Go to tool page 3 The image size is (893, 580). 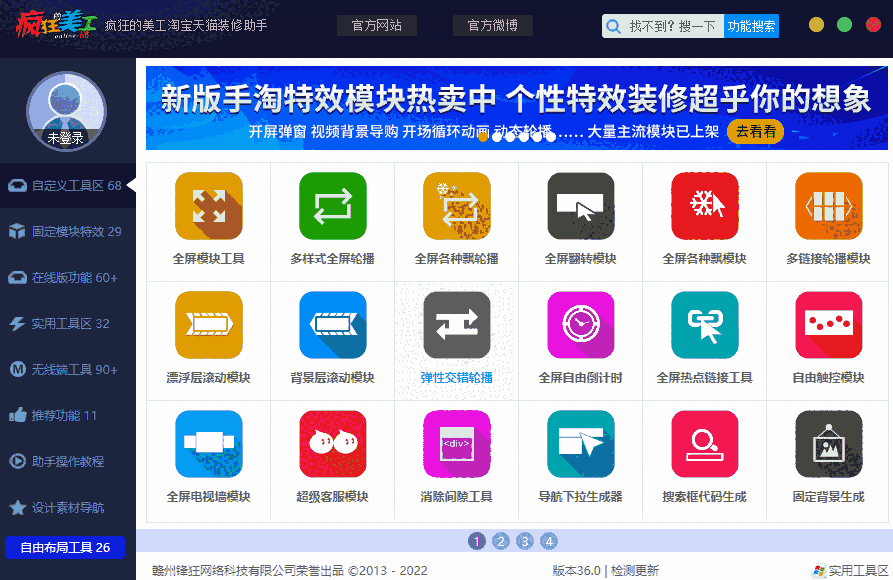[525, 541]
